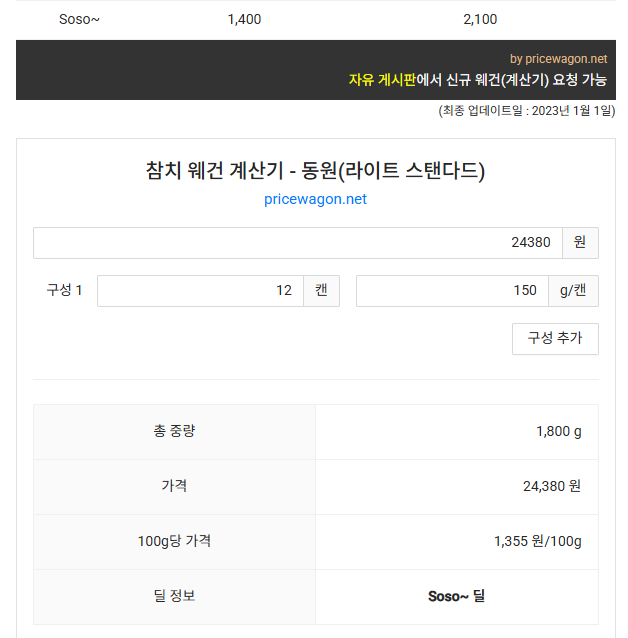Click the 캔 unit label
The image size is (628, 638).
click(x=322, y=291)
